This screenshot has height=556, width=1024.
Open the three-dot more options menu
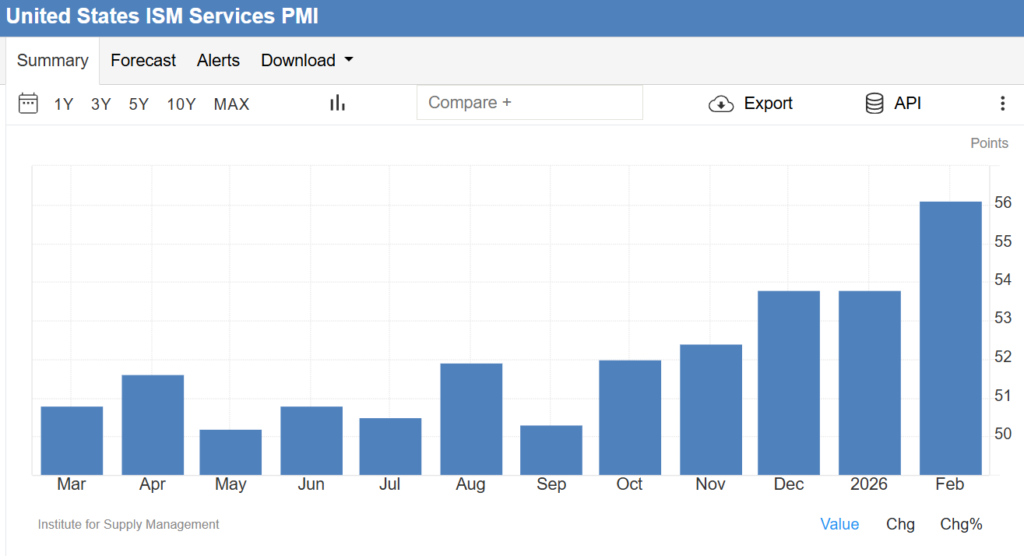[x=1002, y=104]
